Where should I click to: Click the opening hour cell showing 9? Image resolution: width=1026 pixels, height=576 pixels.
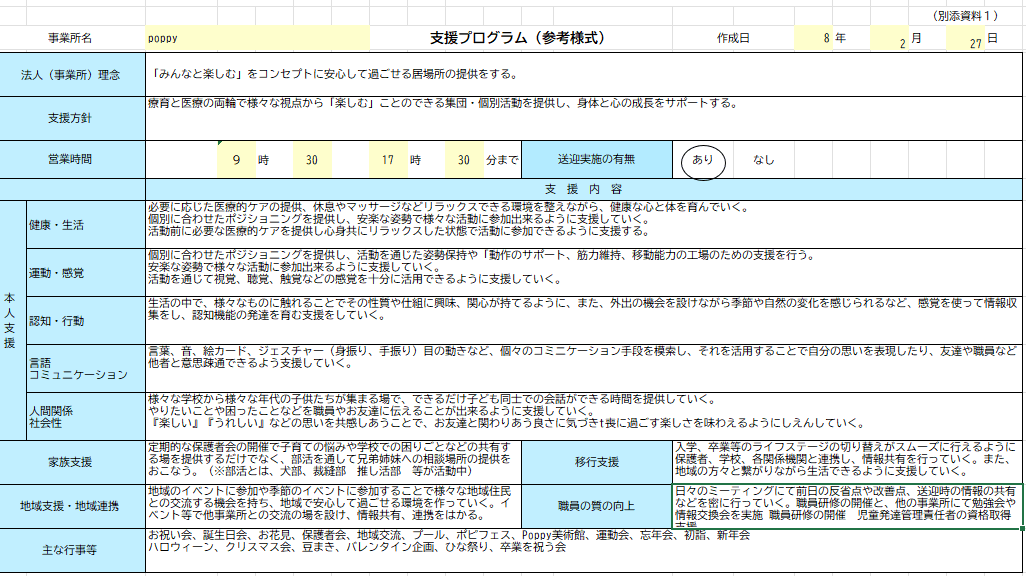click(237, 160)
